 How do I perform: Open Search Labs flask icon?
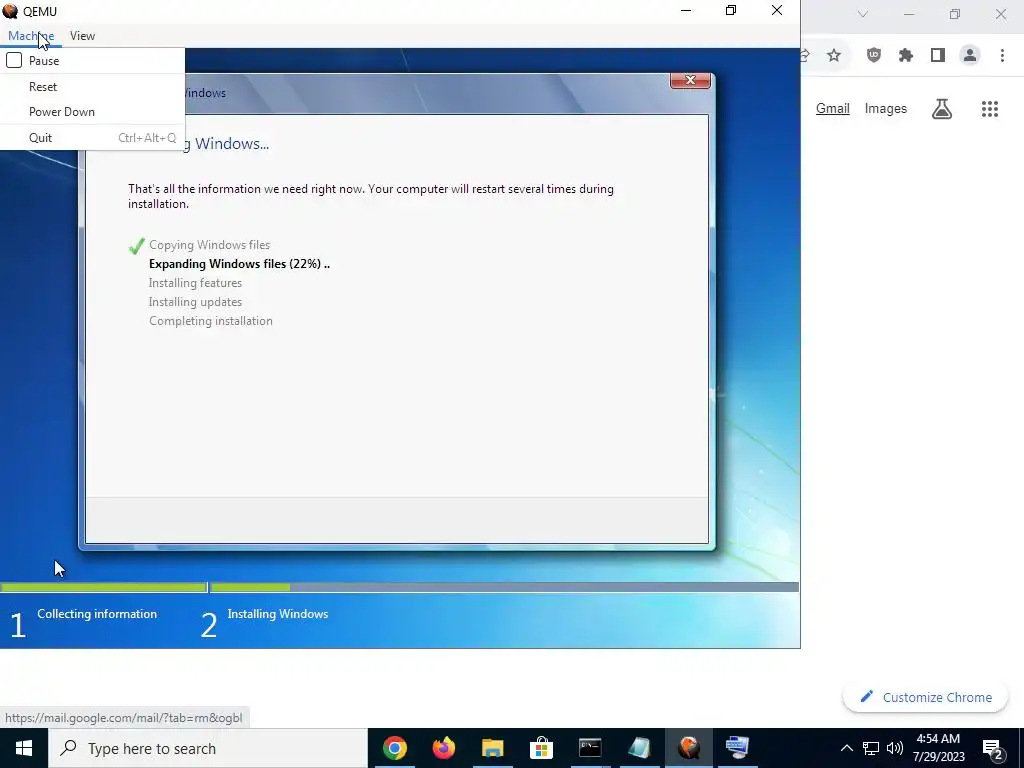tap(942, 108)
